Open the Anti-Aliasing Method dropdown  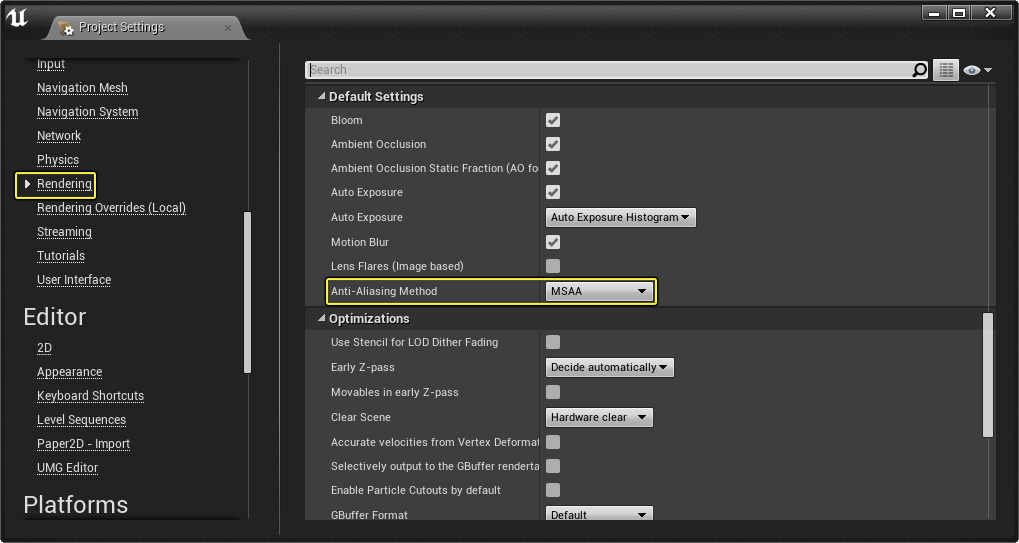(x=600, y=291)
